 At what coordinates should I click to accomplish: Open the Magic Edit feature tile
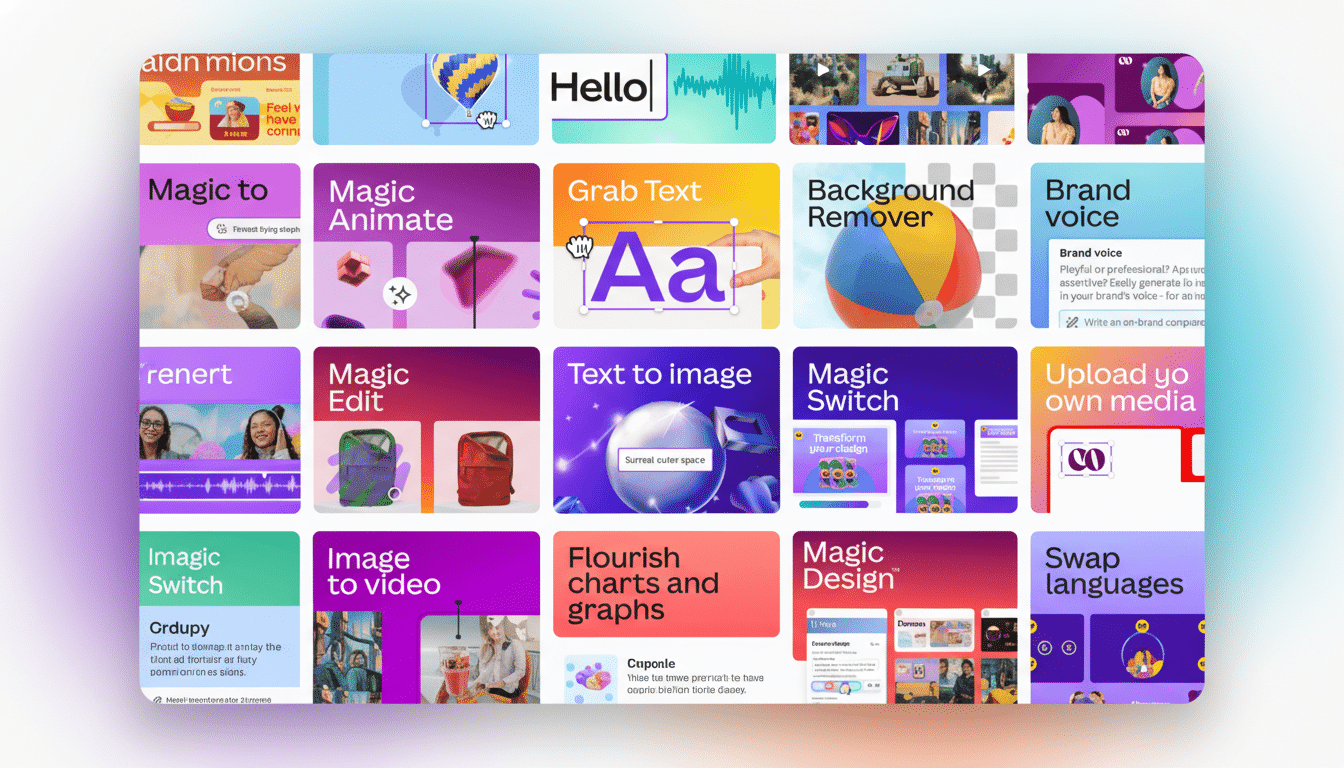pyautogui.click(x=425, y=430)
